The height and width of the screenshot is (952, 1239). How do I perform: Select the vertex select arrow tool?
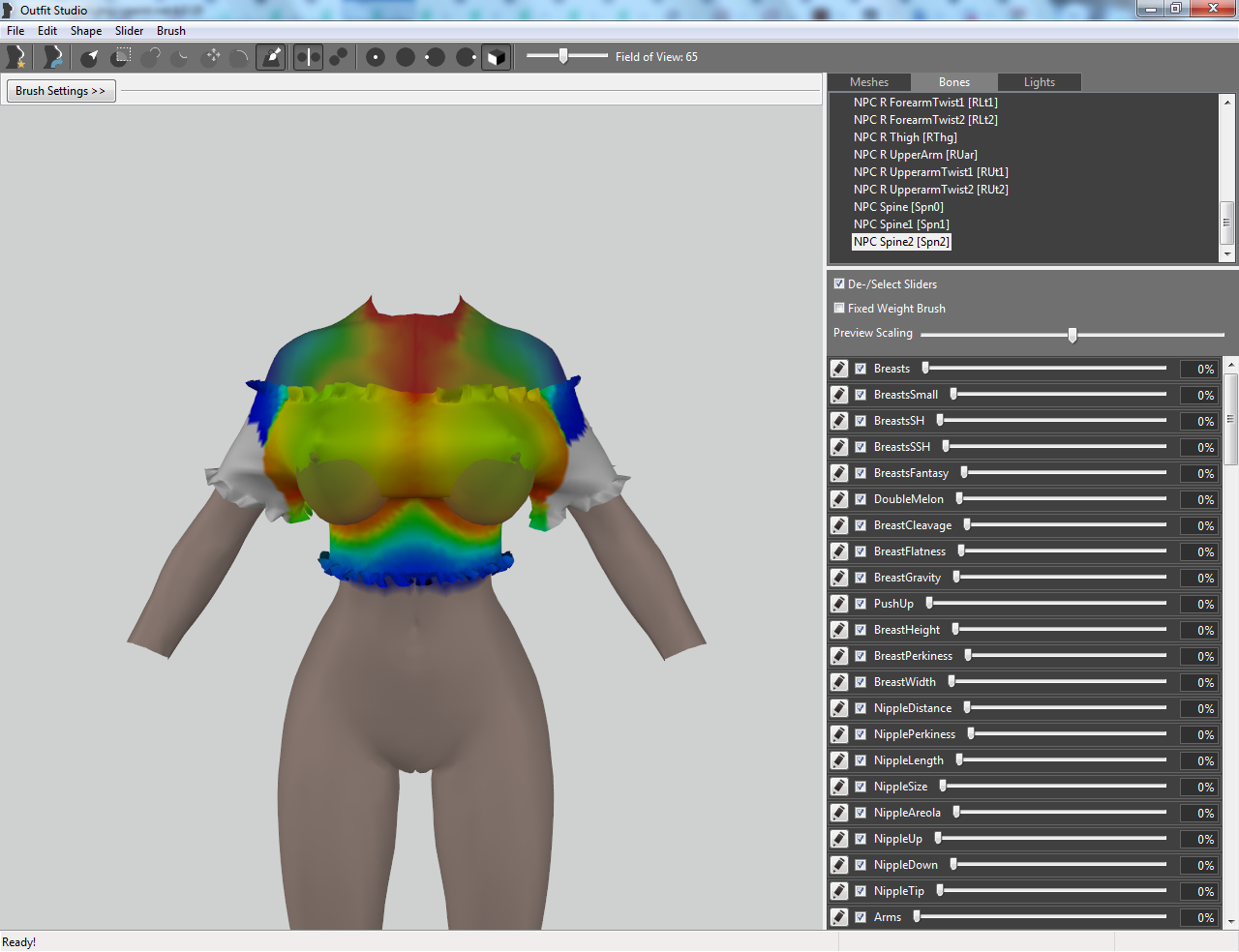[x=89, y=57]
